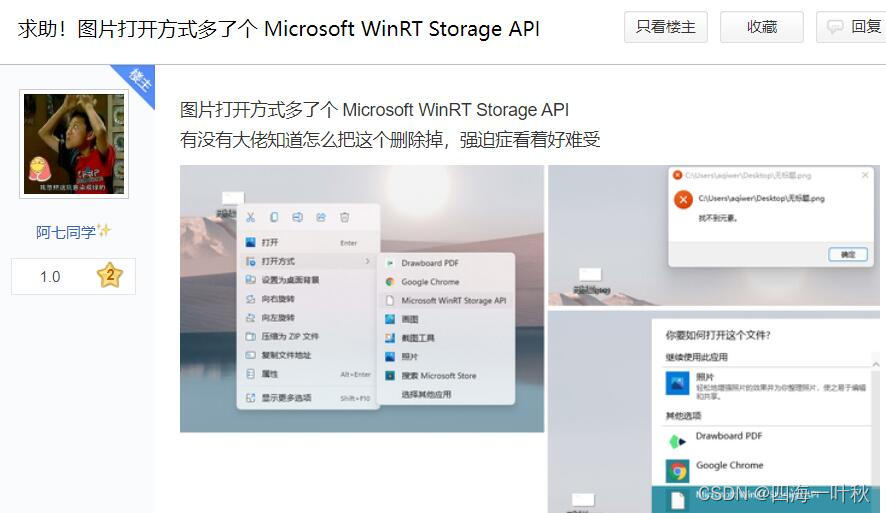Select 搜索 Microsoft Store entry
The height and width of the screenshot is (513, 886).
point(446,376)
